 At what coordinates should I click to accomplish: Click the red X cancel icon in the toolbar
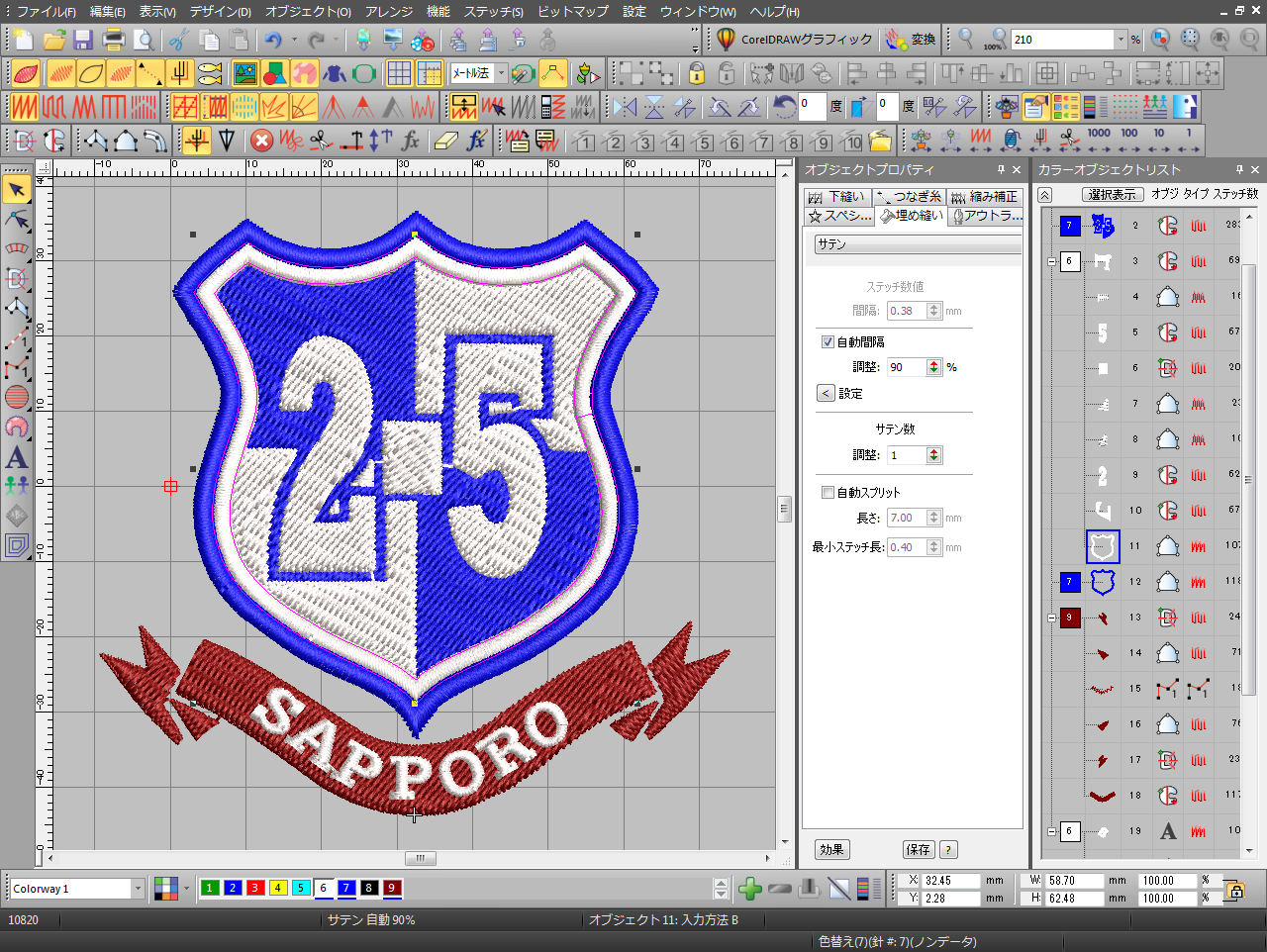pyautogui.click(x=261, y=141)
